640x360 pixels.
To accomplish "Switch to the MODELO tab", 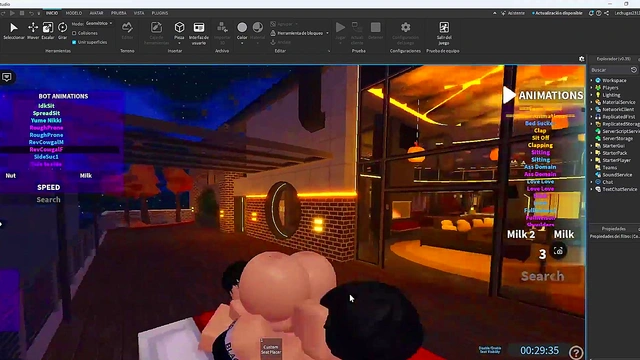I will click(74, 13).
